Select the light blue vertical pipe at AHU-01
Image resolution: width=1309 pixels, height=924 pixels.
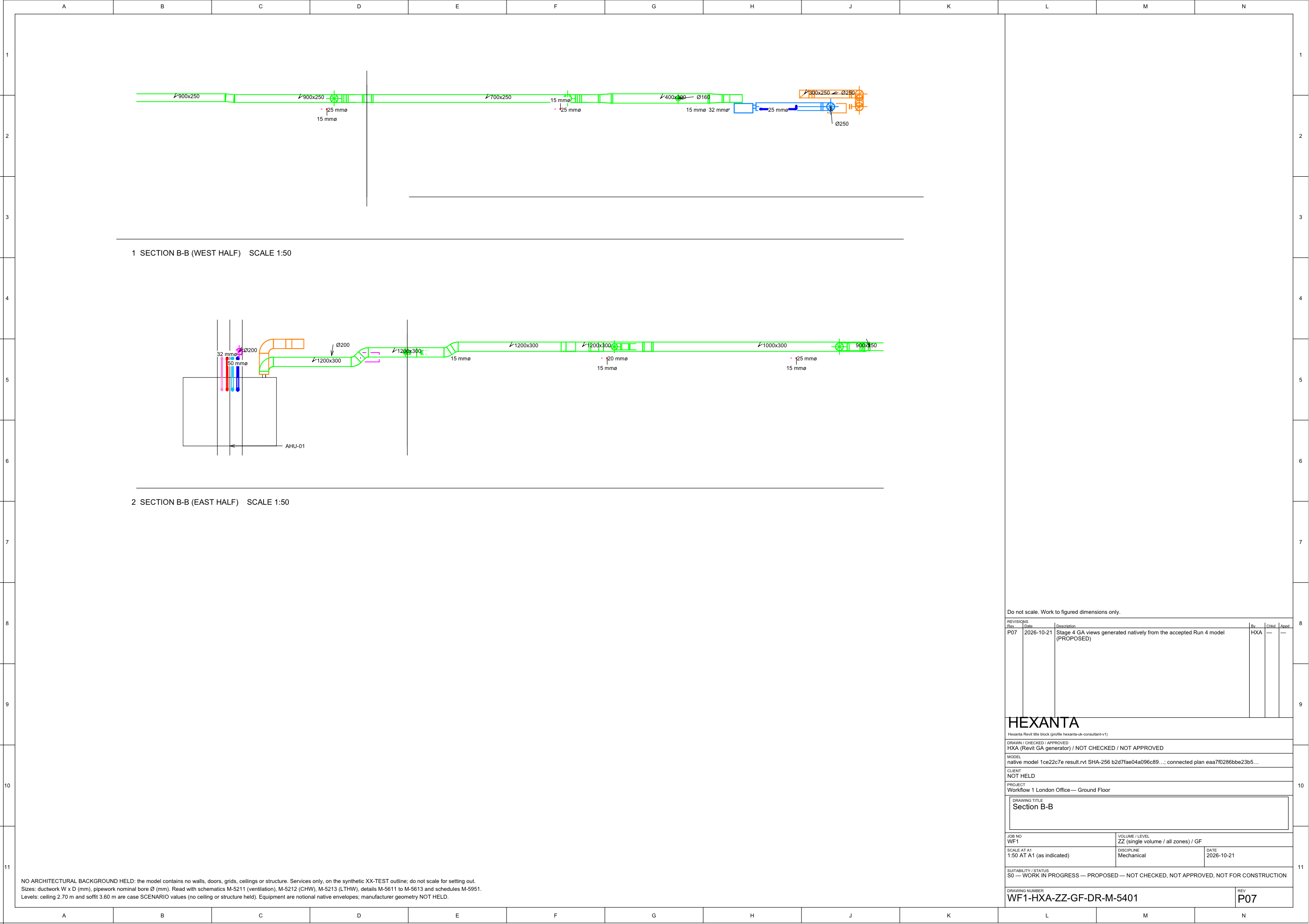point(232,374)
